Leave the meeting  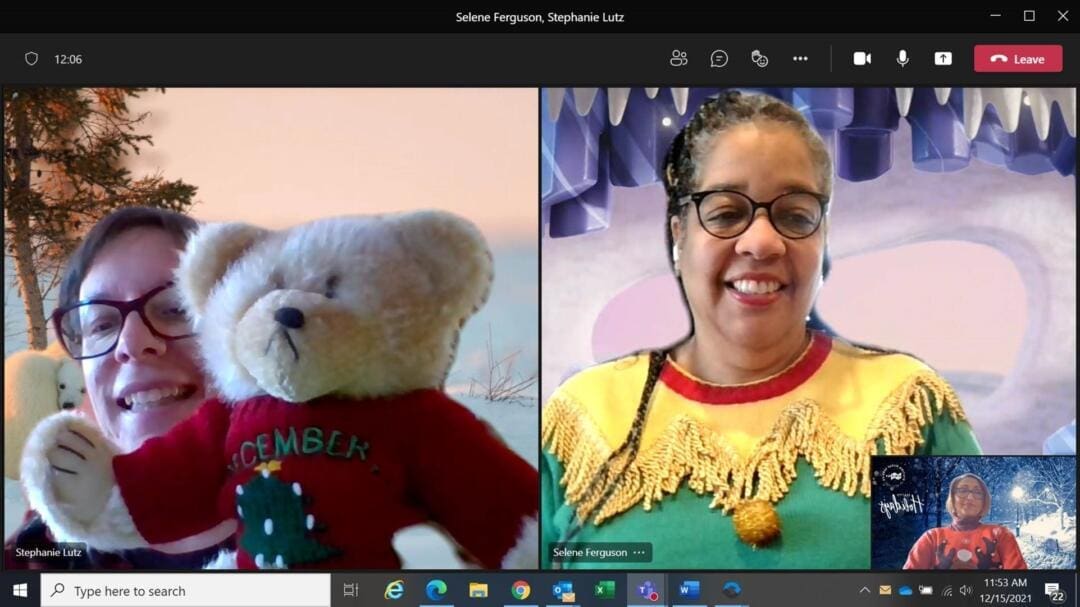coord(1018,59)
